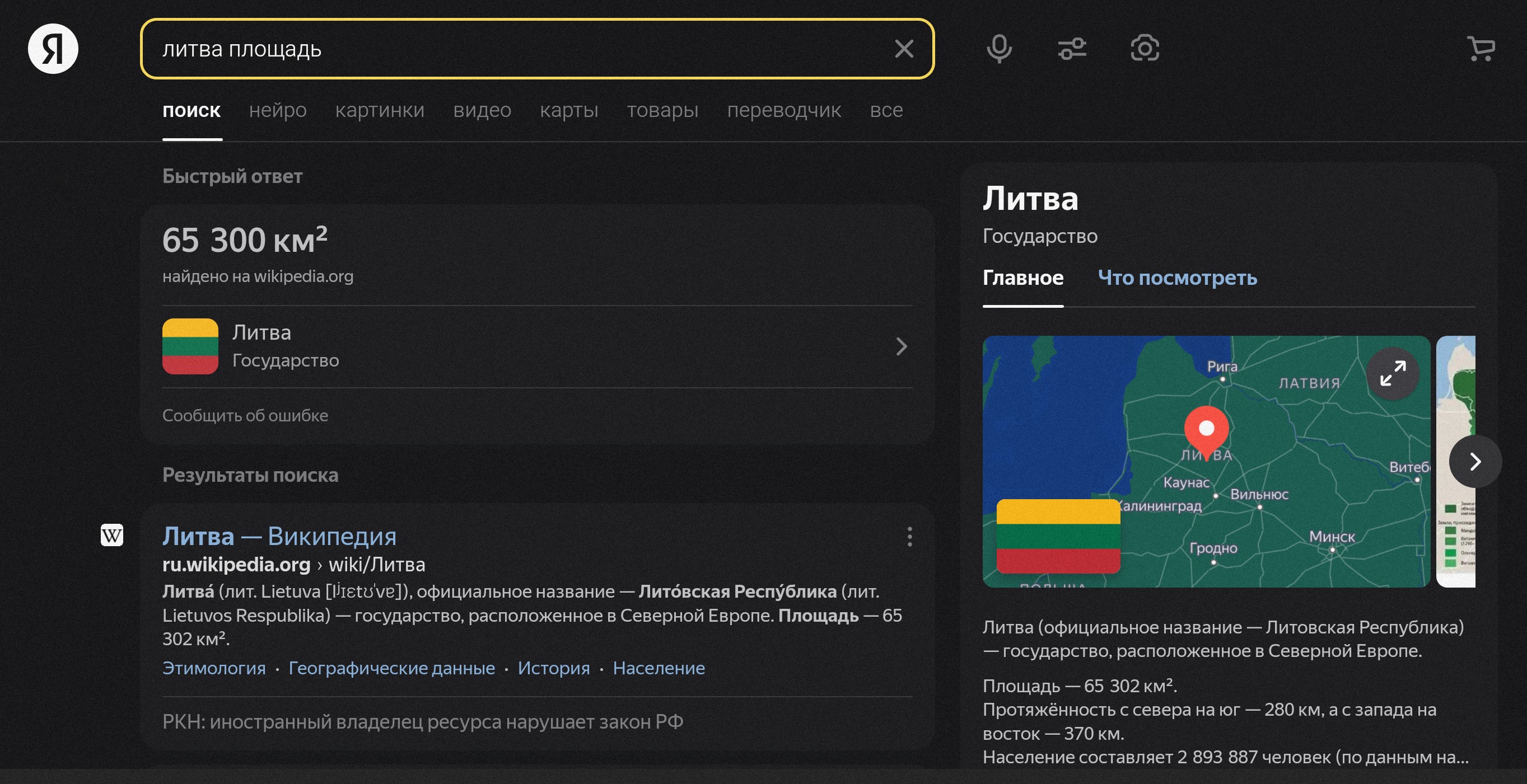Click the Площадь — 65 302 км² line in panel

coord(1080,686)
